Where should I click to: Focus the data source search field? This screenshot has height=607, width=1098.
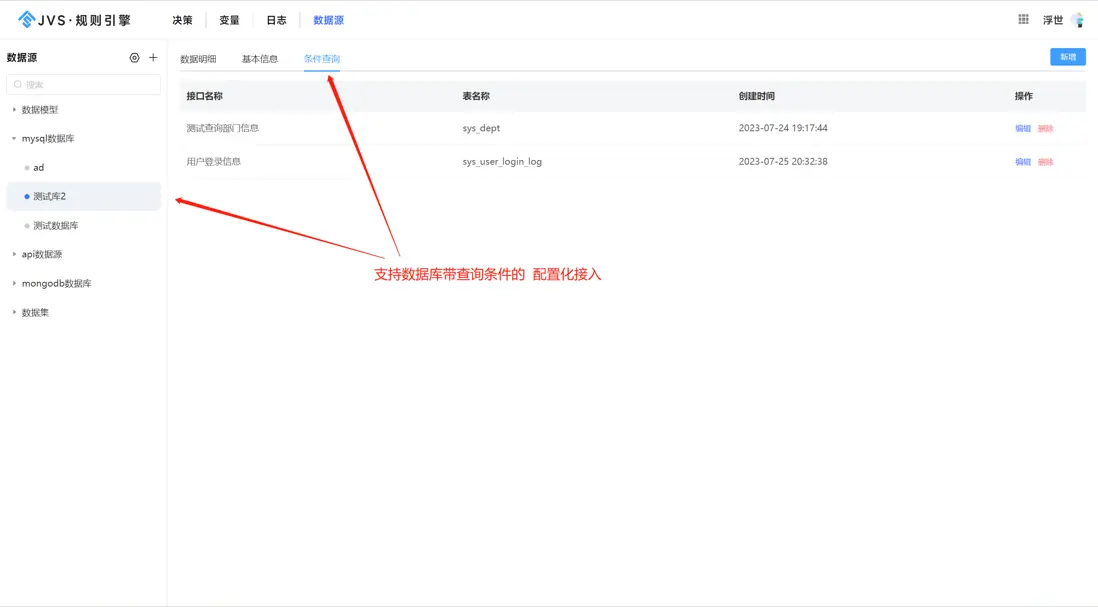83,84
